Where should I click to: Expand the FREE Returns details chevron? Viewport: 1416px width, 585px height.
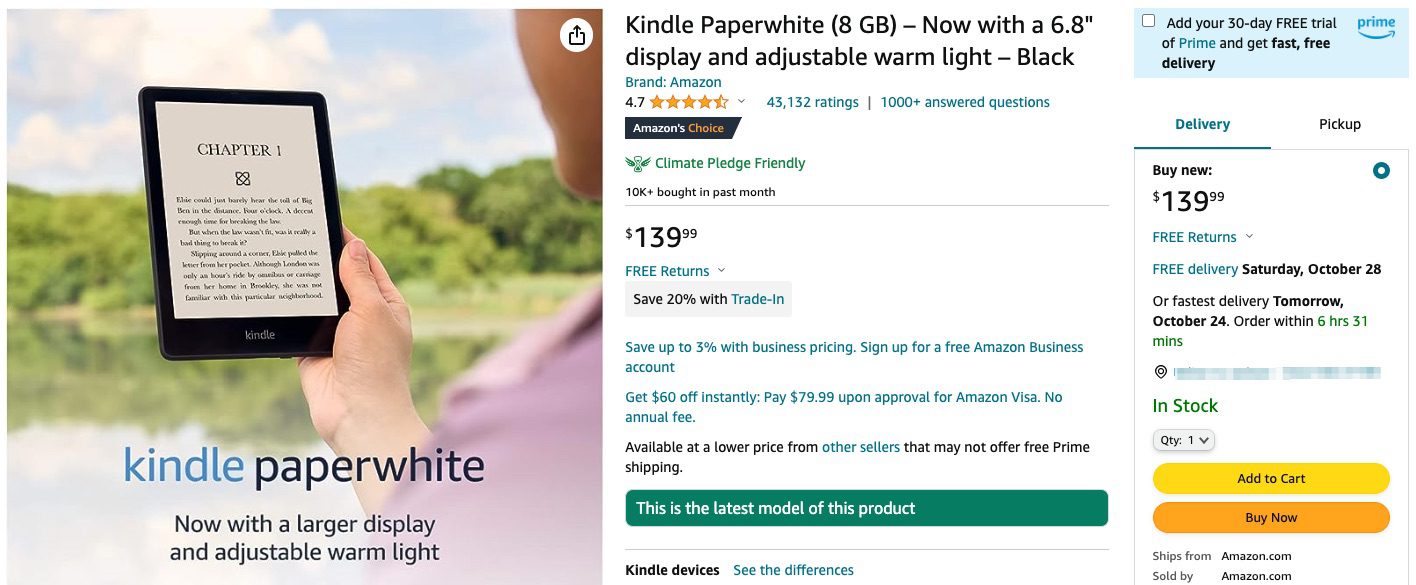(x=723, y=270)
